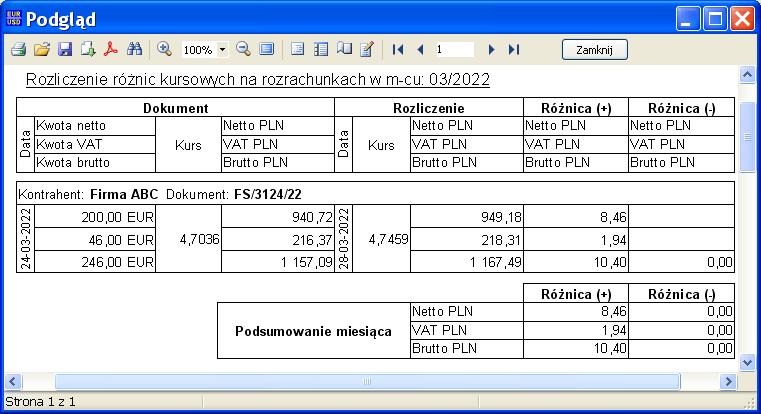Screen dimensions: 761x414
Task: Open a report file with folder icon
Action: tap(41, 49)
